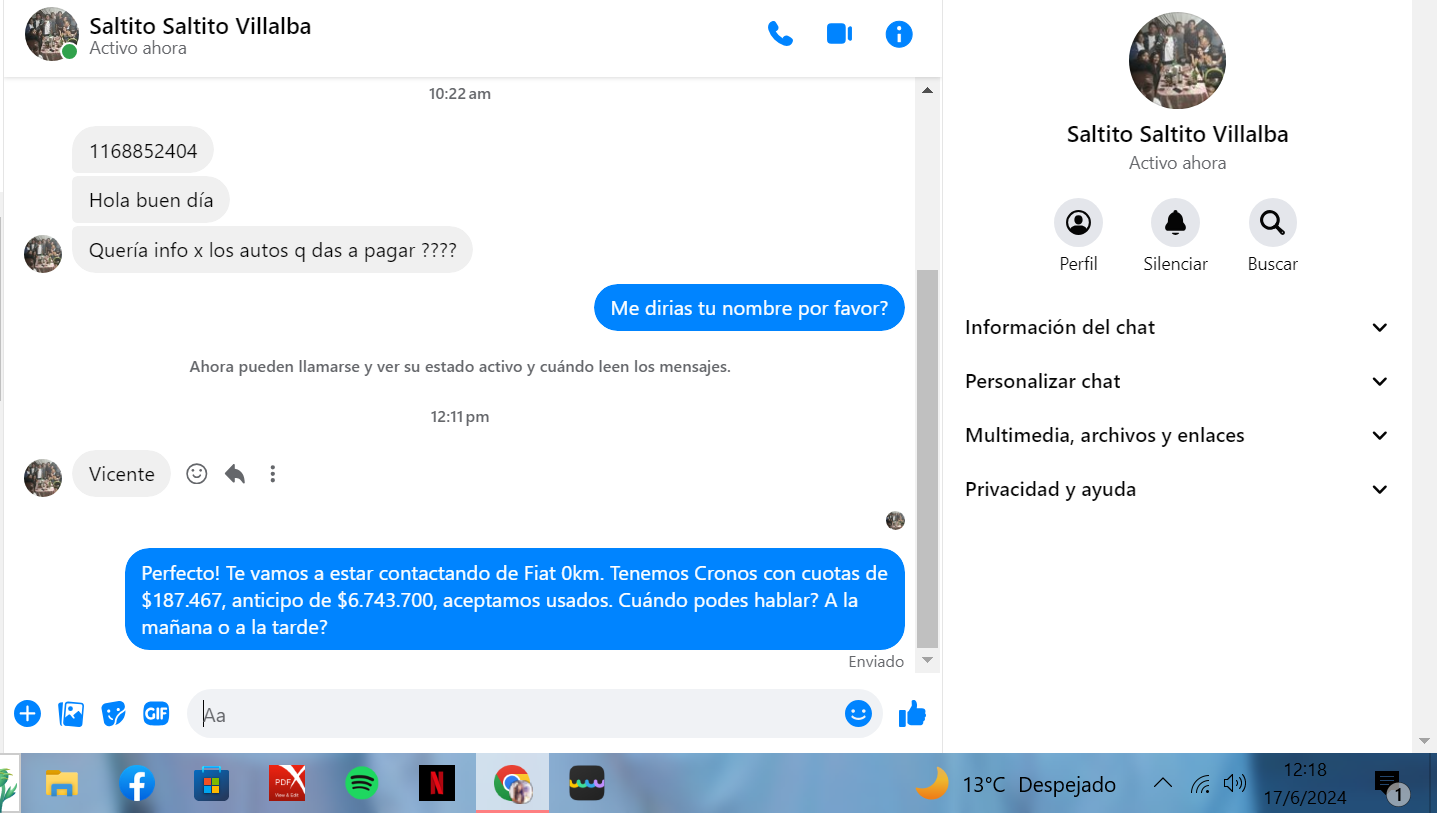Open the sticker picker icon
Viewport: 1437px width, 813px height.
[114, 713]
